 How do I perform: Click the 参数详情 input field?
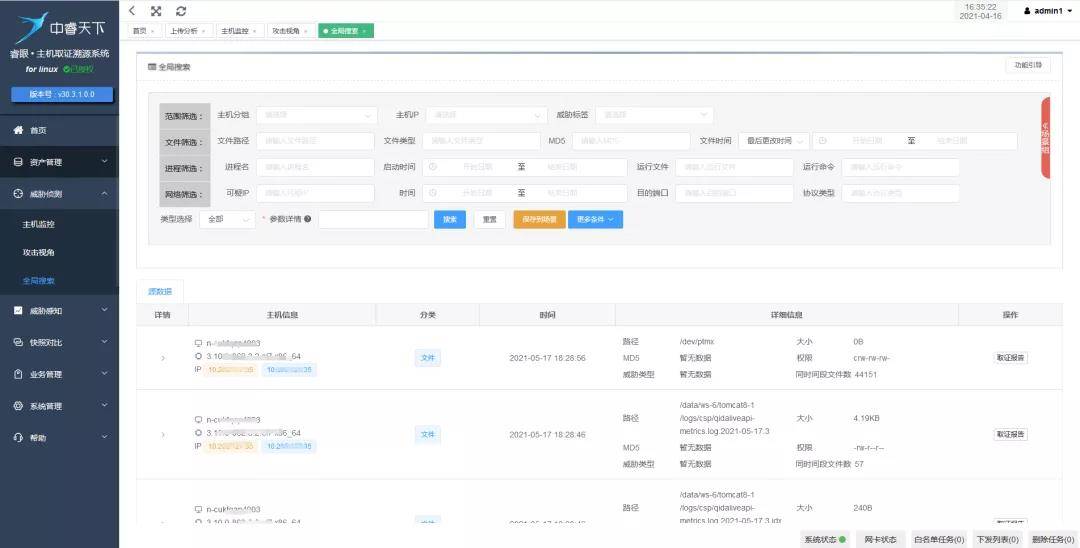373,220
